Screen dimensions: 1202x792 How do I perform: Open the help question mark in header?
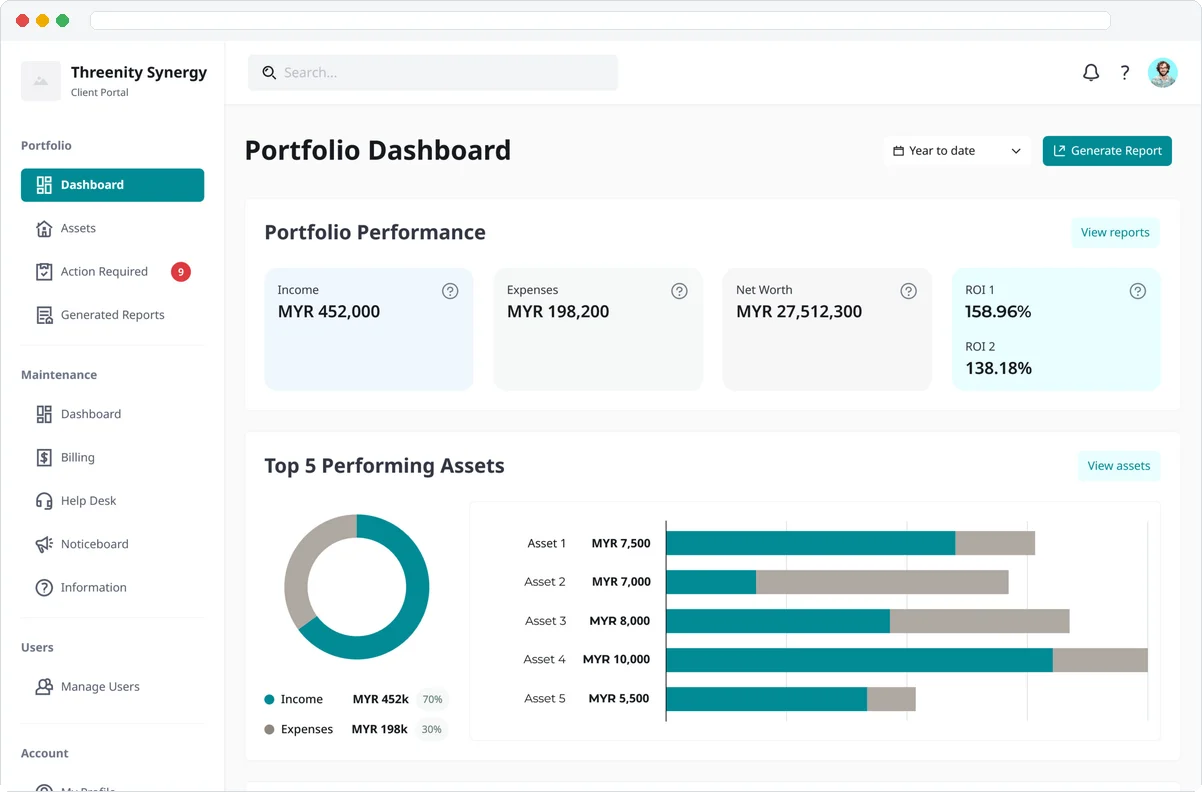point(1125,72)
